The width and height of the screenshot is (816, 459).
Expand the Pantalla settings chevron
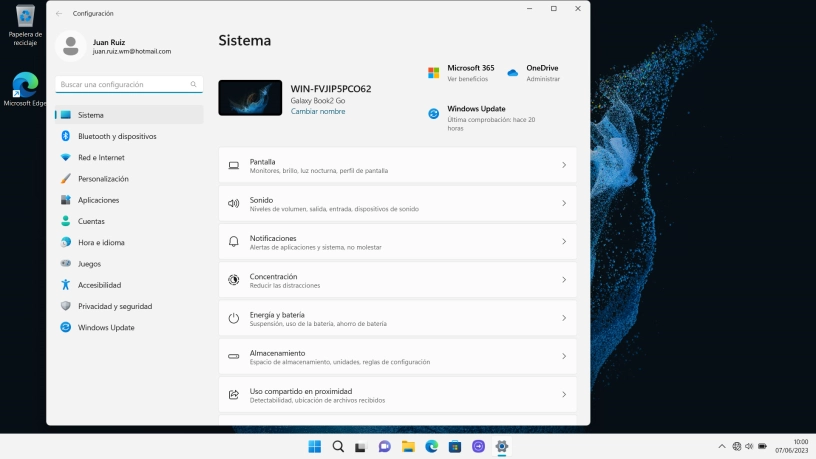[564, 165]
